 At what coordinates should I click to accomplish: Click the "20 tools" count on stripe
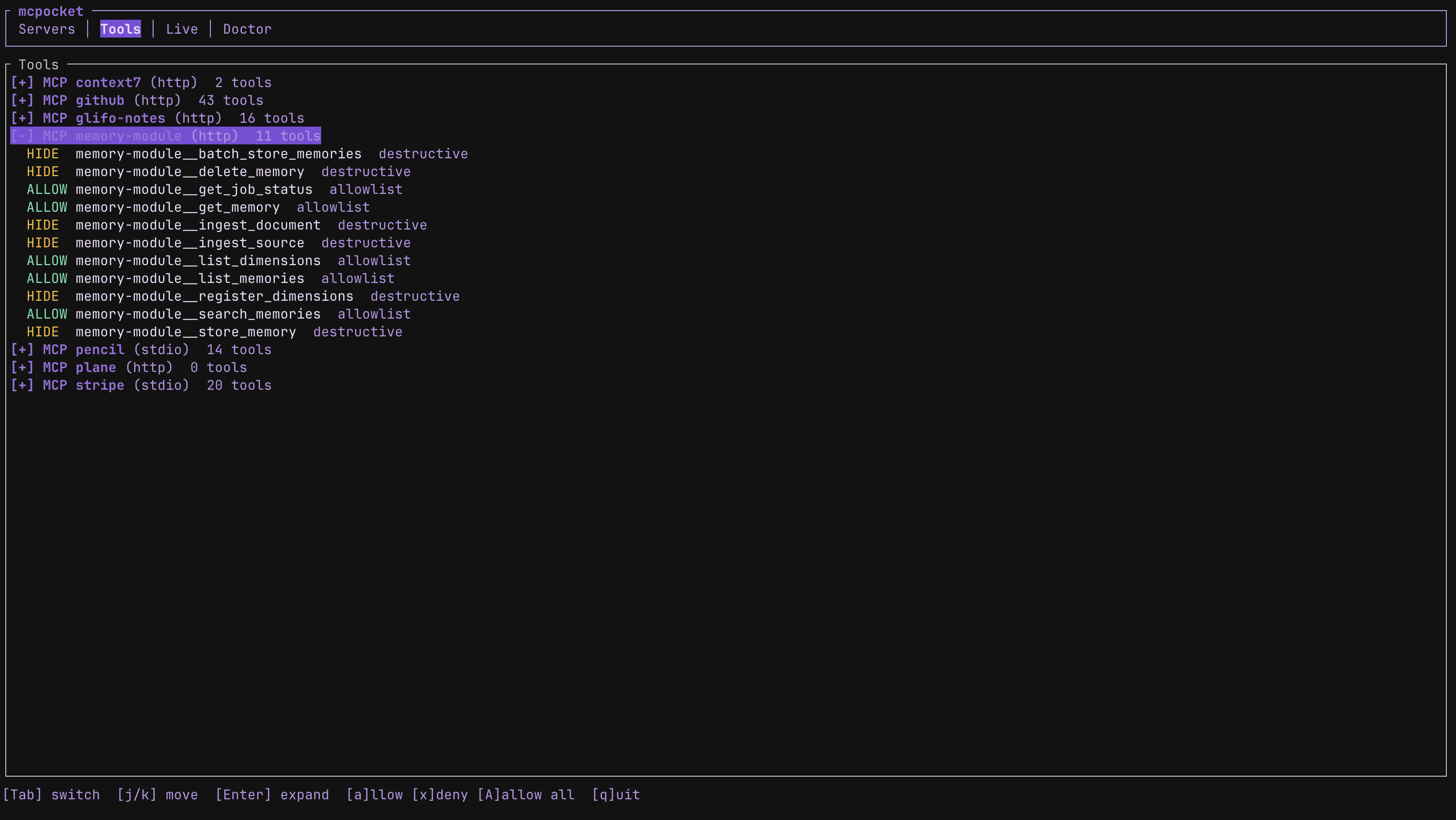coord(239,385)
